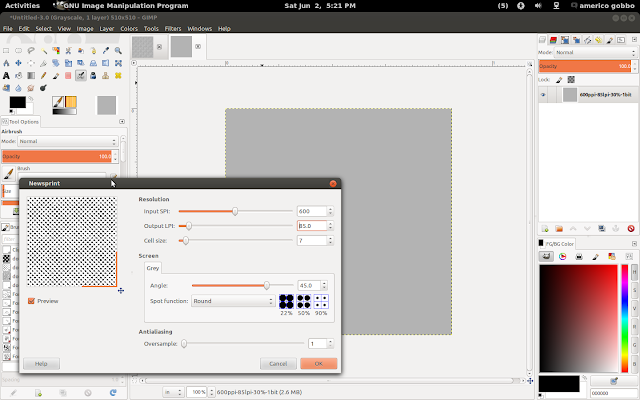Viewport: 640px width, 400px height.
Task: Select the Ellipse Select tool
Action: pos(18,51)
